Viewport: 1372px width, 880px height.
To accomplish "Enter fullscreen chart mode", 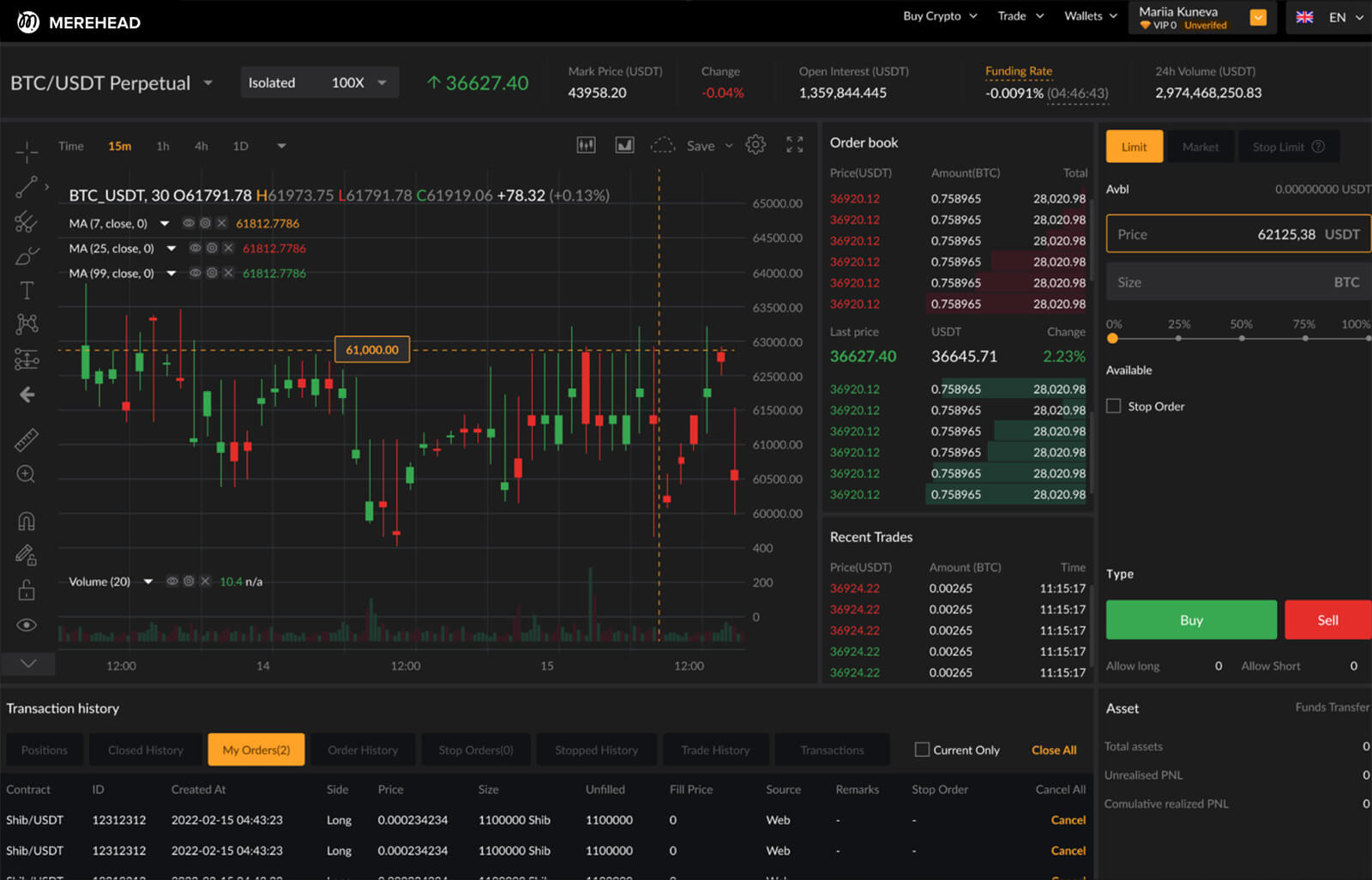I will point(795,145).
